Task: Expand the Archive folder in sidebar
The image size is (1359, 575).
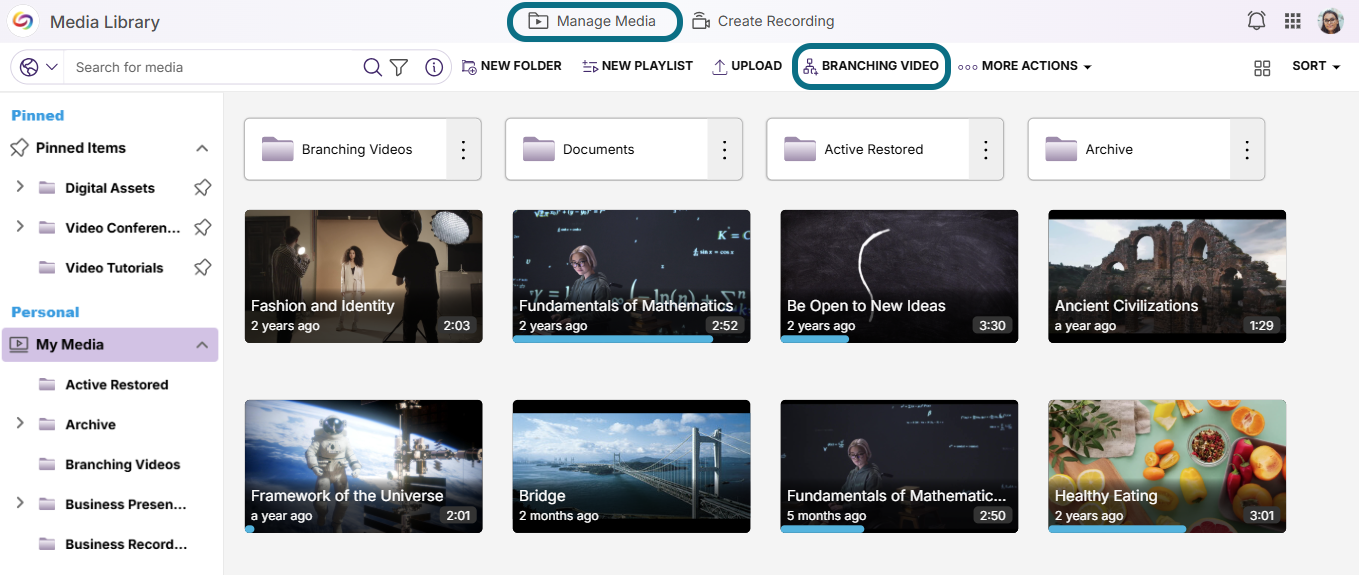Action: tap(20, 424)
